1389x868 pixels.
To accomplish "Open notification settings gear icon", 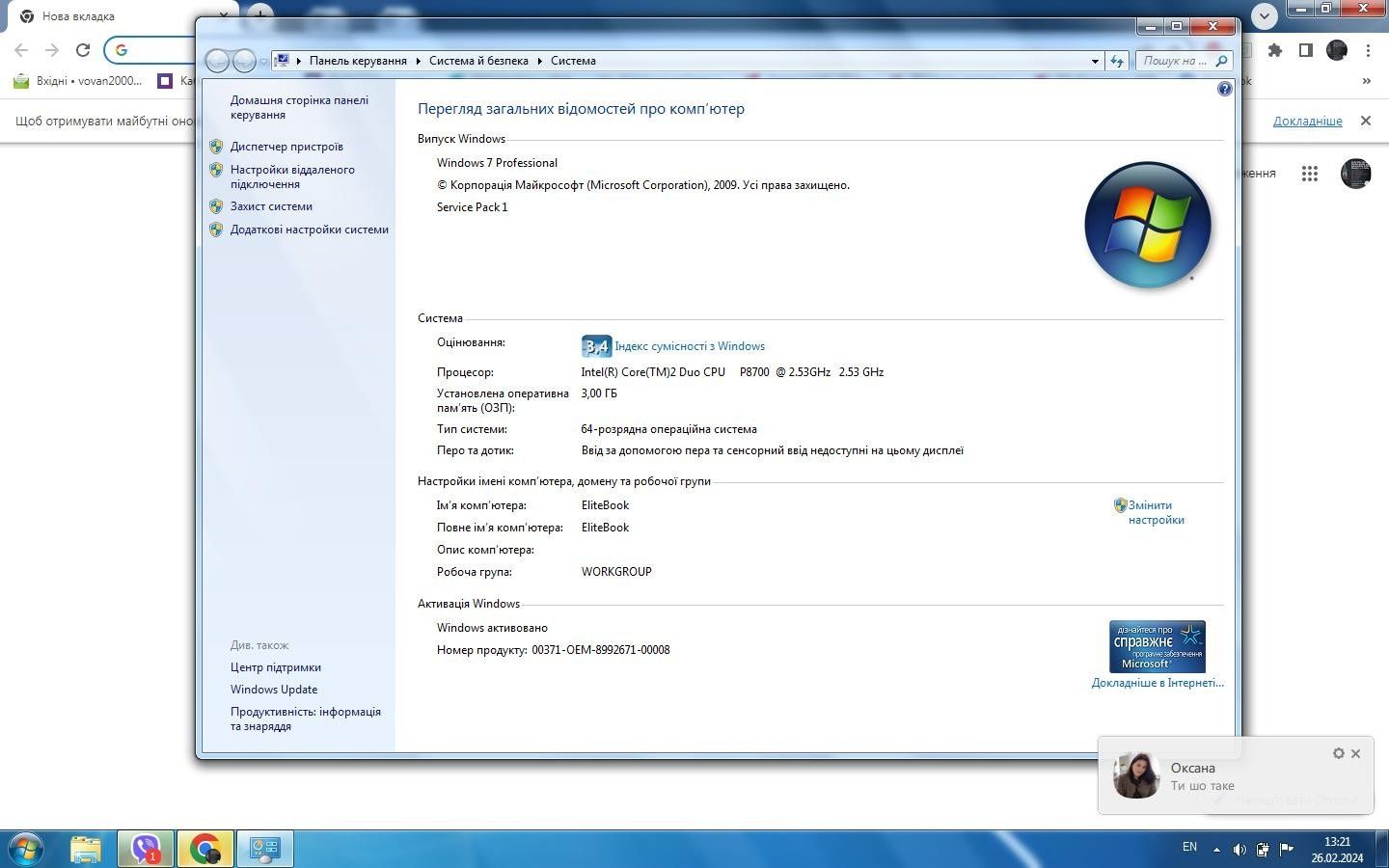I will pos(1339,753).
